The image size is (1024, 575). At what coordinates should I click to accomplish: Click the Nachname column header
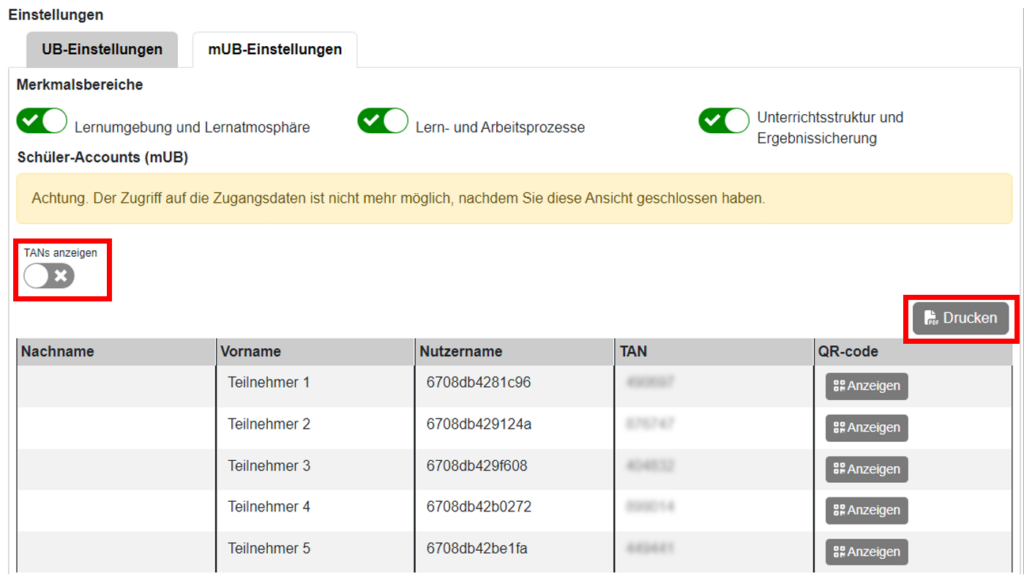click(58, 352)
